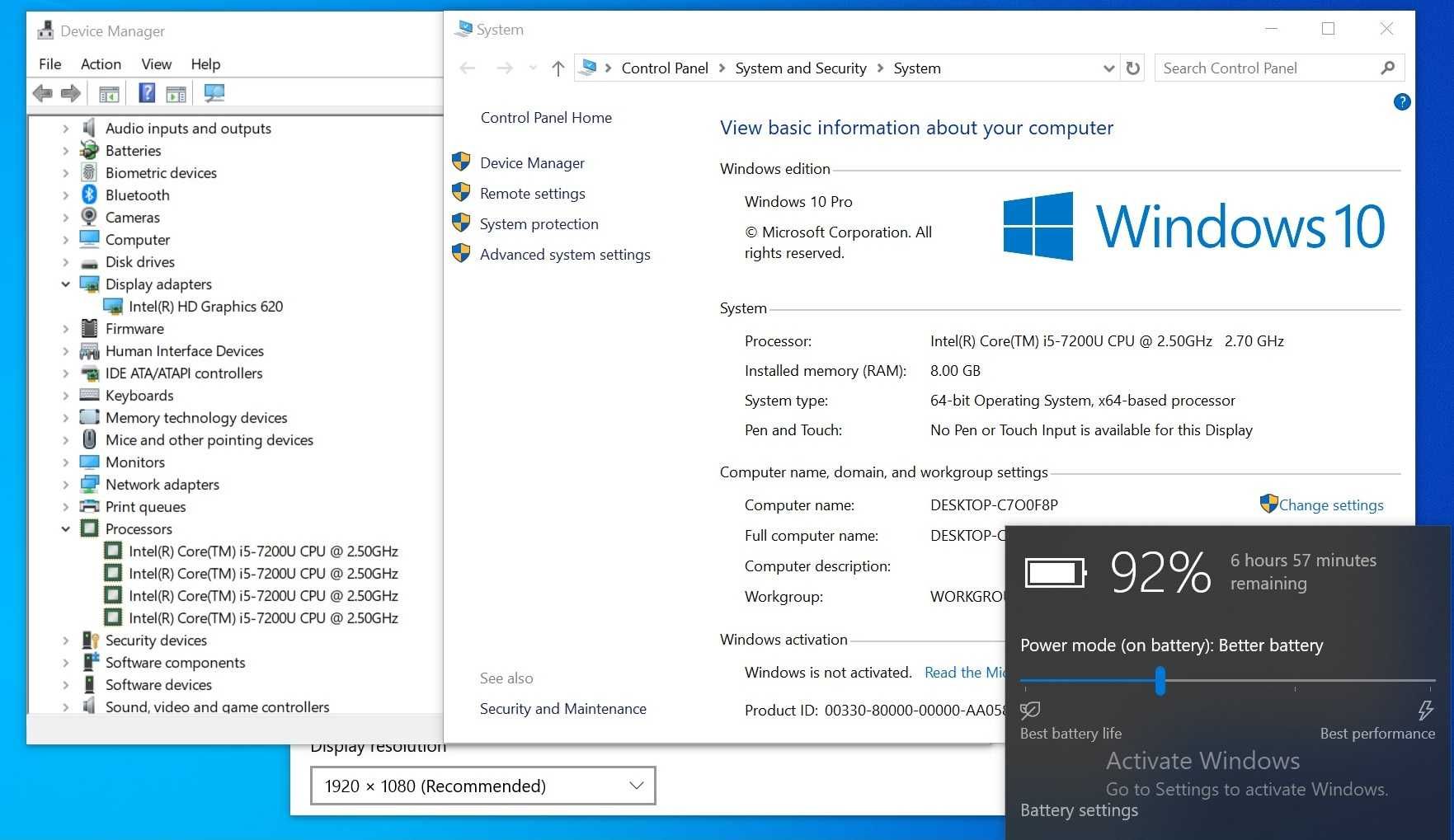Open System protection link
The image size is (1454, 840).
[539, 223]
